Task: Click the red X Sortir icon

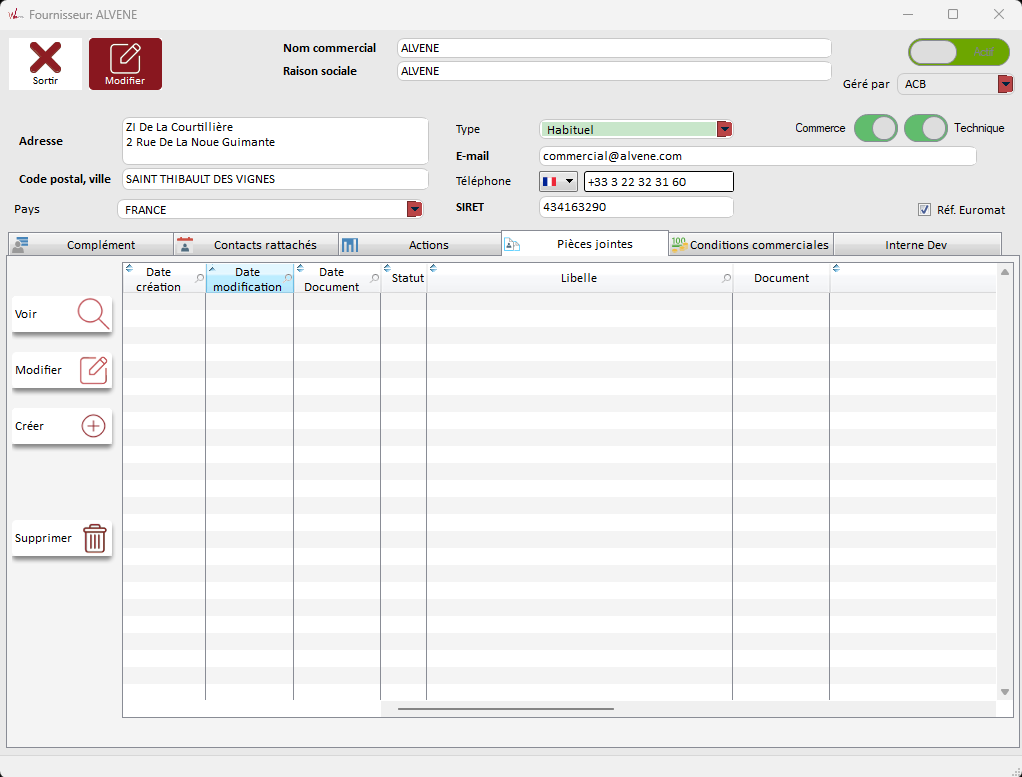Action: click(x=45, y=58)
